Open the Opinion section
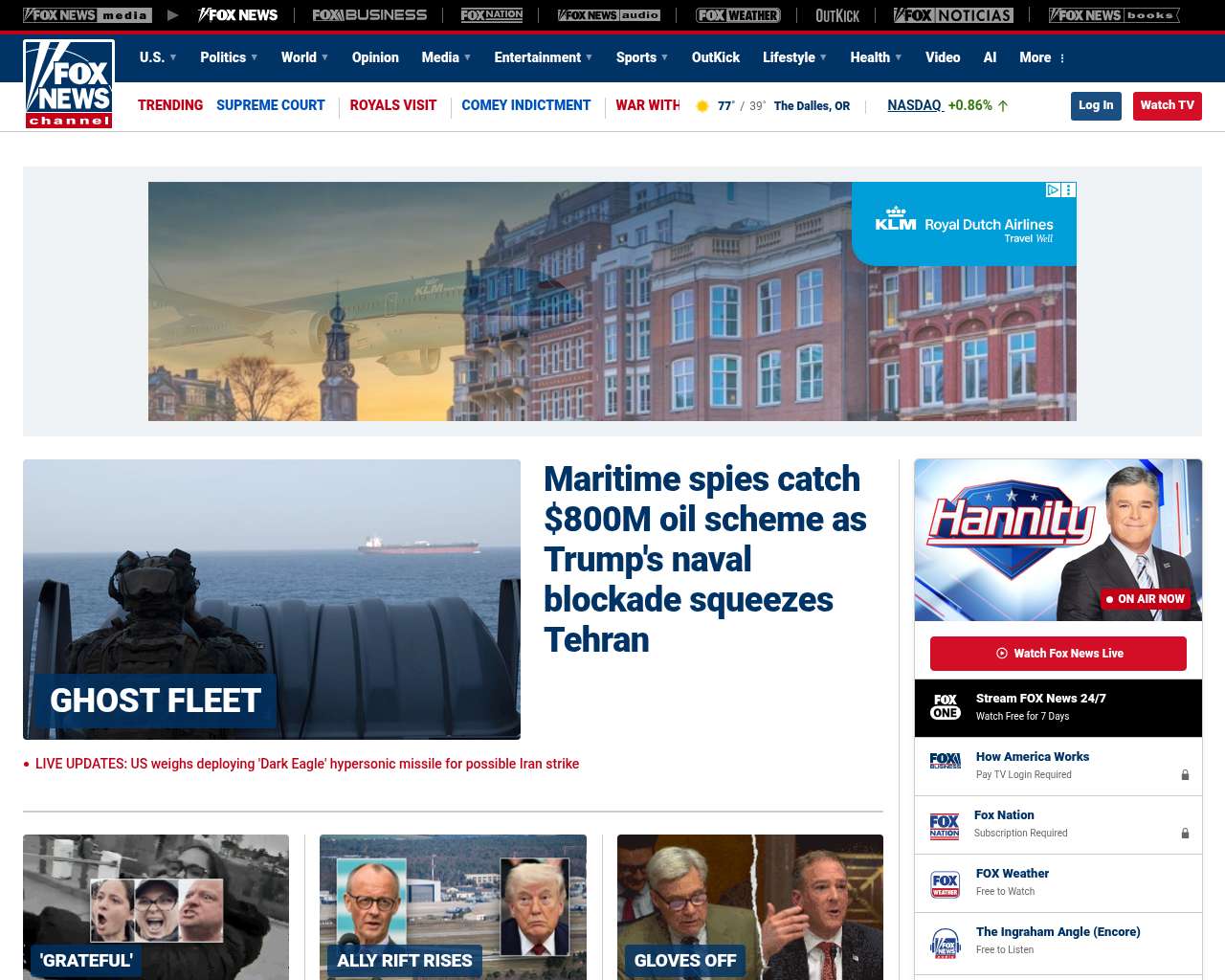1225x980 pixels. click(375, 57)
